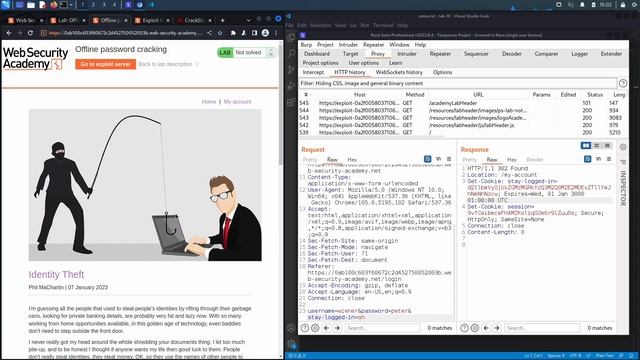Sort history by the # column

(305, 95)
